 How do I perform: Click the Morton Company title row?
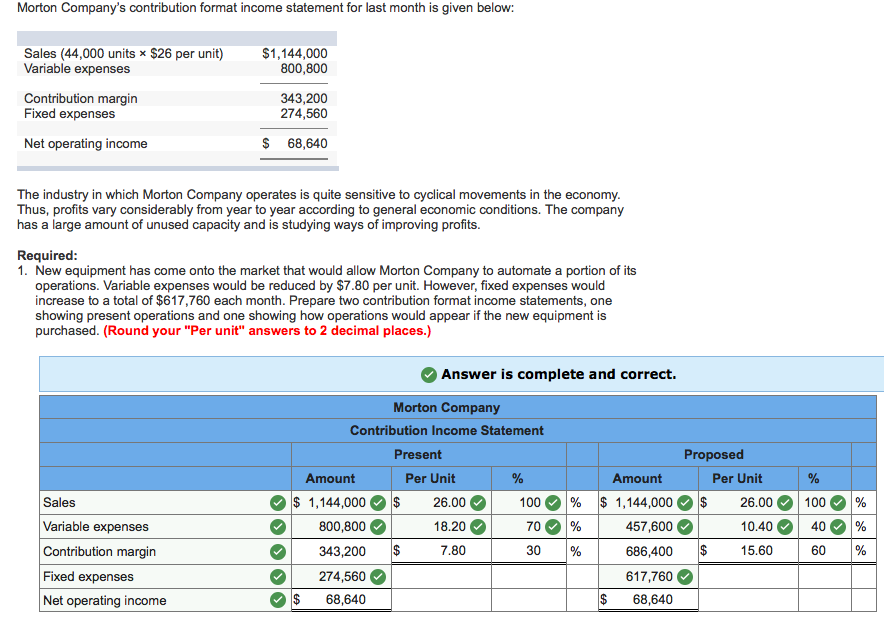point(446,406)
